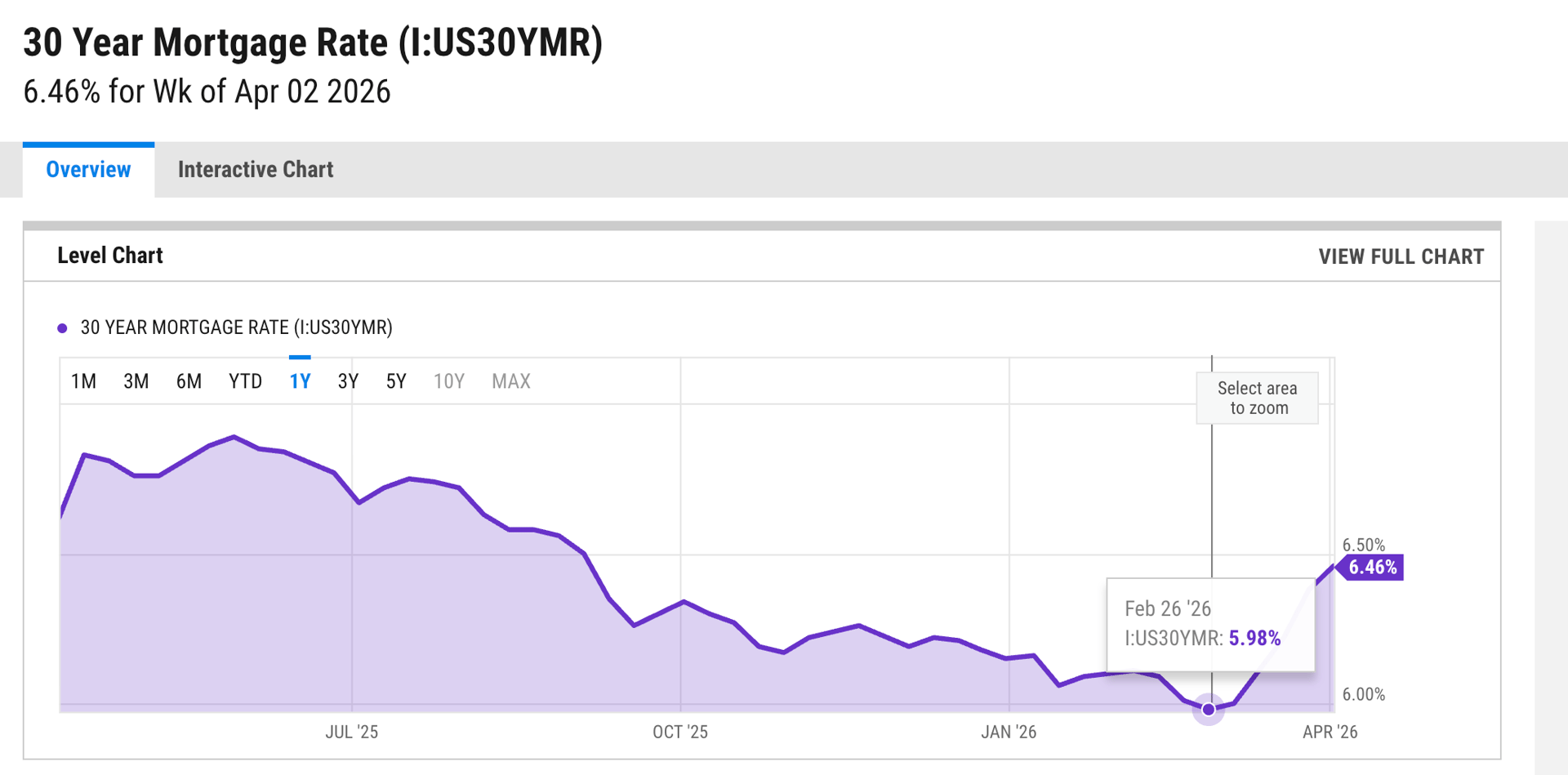Toggle the 30 YEAR MORTGAGE RATE legend label
1568x775 pixels.
point(236,327)
